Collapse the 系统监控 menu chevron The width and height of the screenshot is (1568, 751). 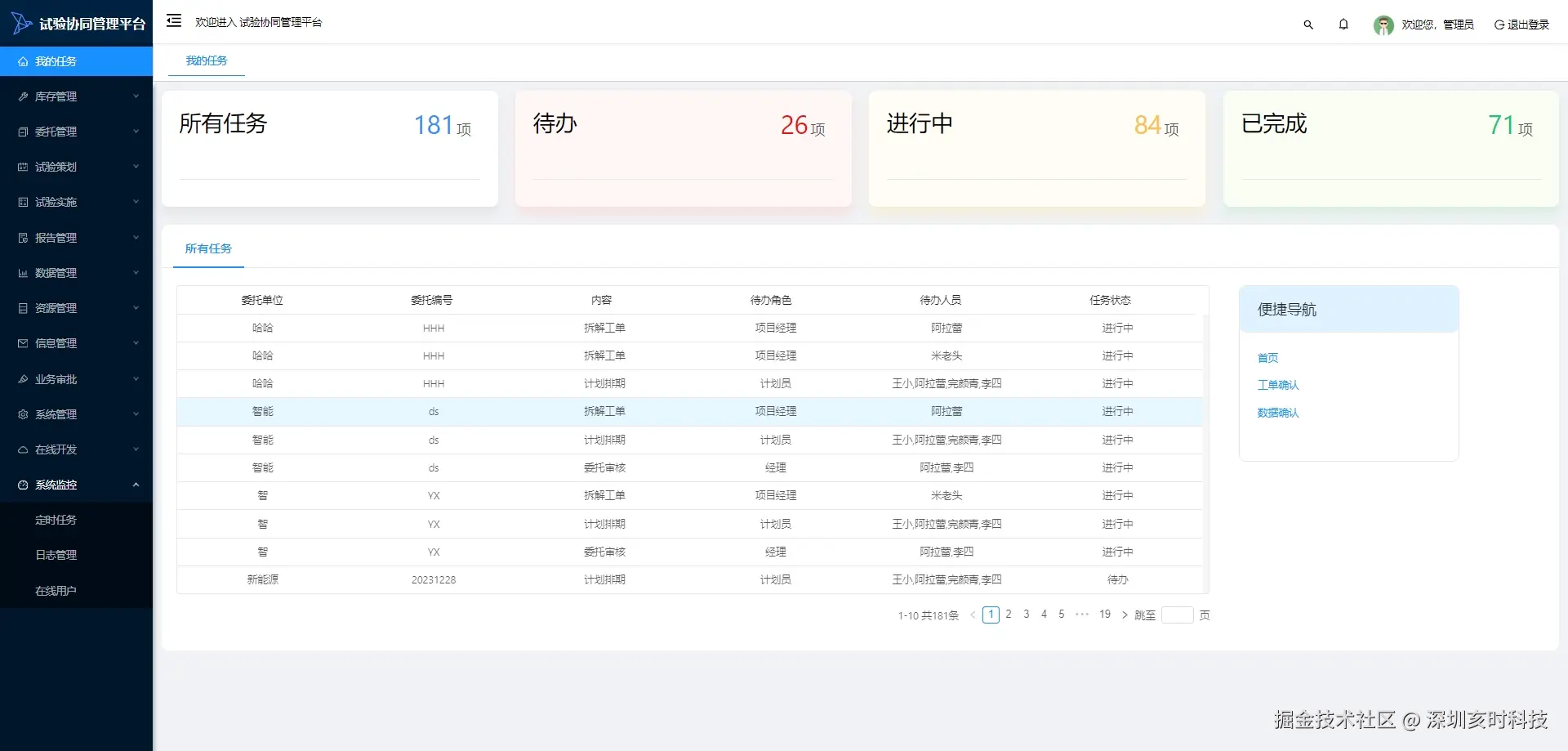pyautogui.click(x=136, y=485)
